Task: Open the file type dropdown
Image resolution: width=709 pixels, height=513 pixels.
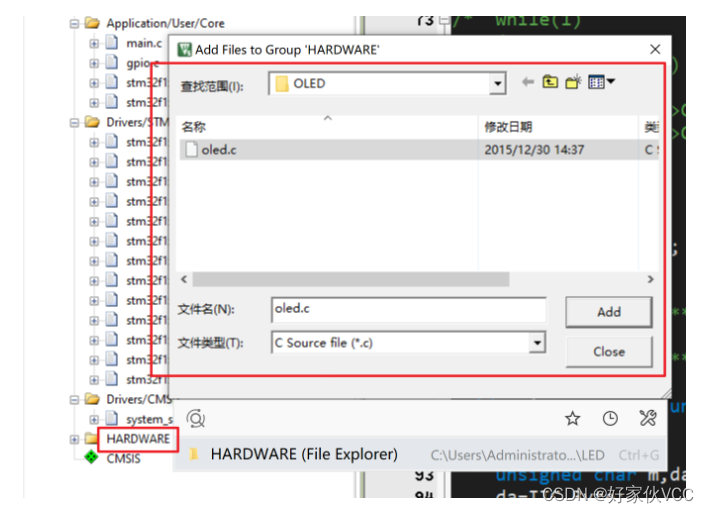Action: [x=537, y=343]
